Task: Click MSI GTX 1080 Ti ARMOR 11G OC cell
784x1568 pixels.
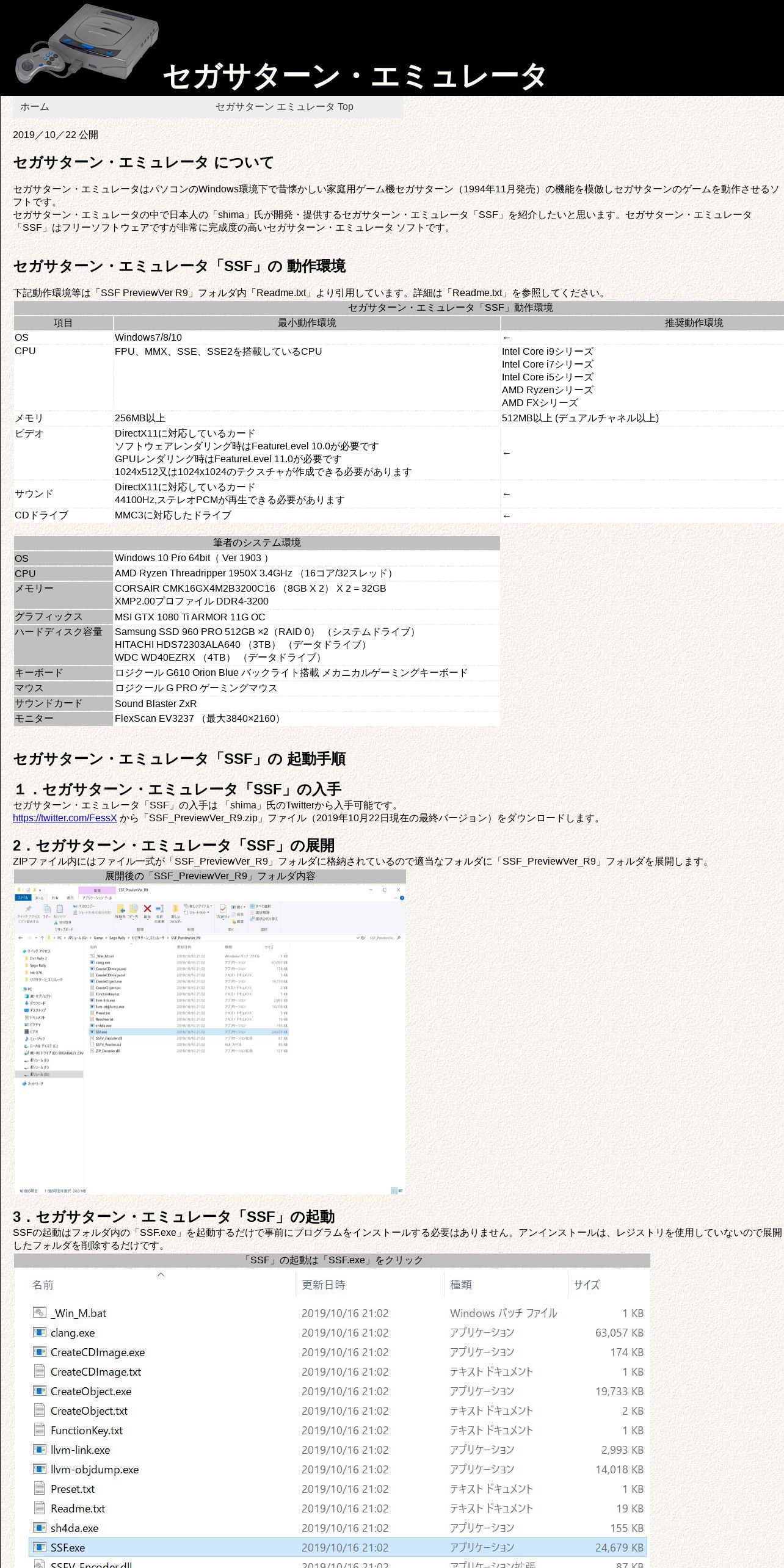Action: coord(307,617)
